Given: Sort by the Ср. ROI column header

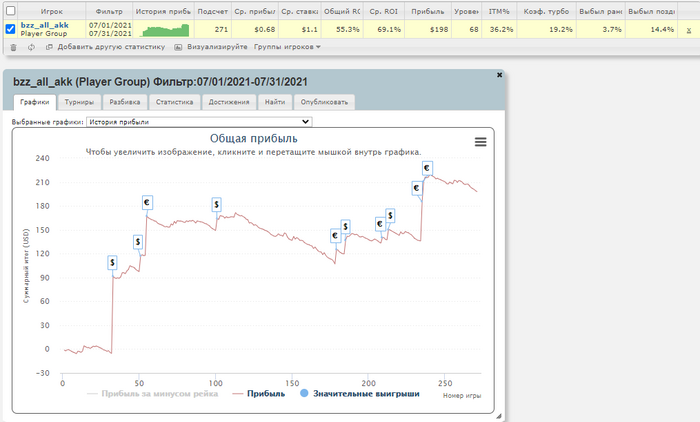Looking at the screenshot, I should (x=383, y=11).
